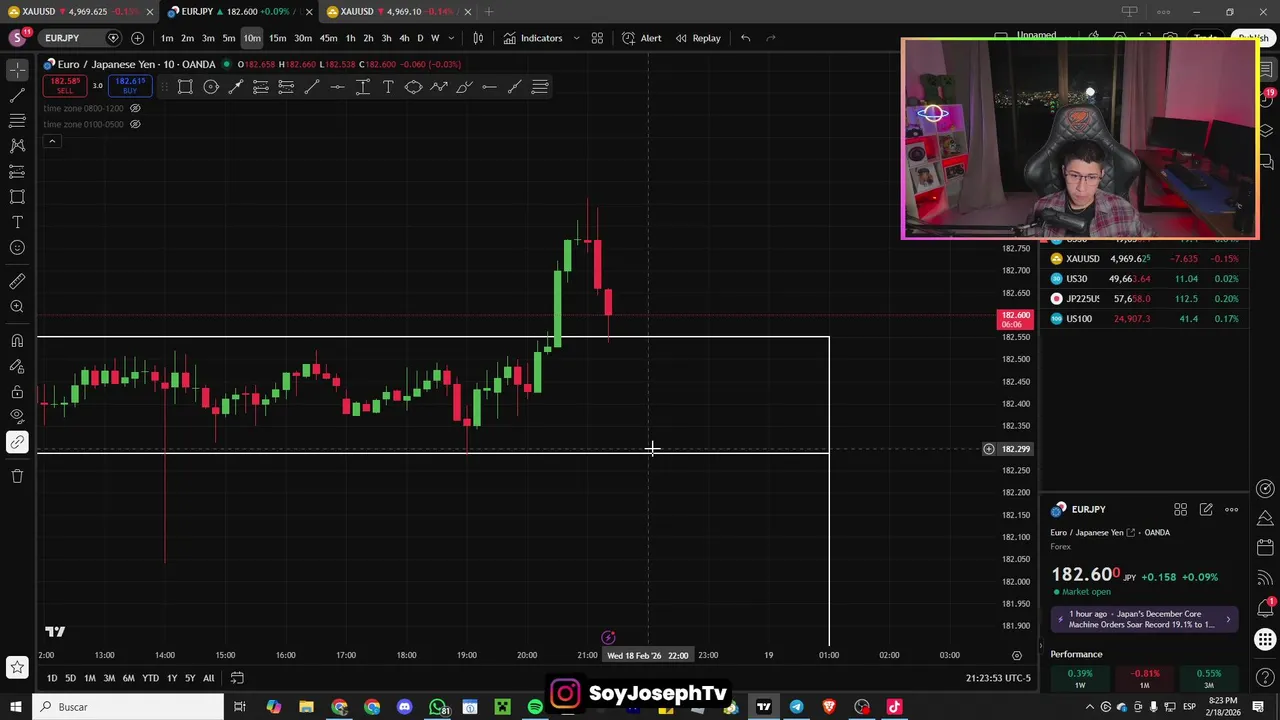Toggle magnet mode
Viewport: 1280px width, 720px height.
pyautogui.click(x=17, y=341)
